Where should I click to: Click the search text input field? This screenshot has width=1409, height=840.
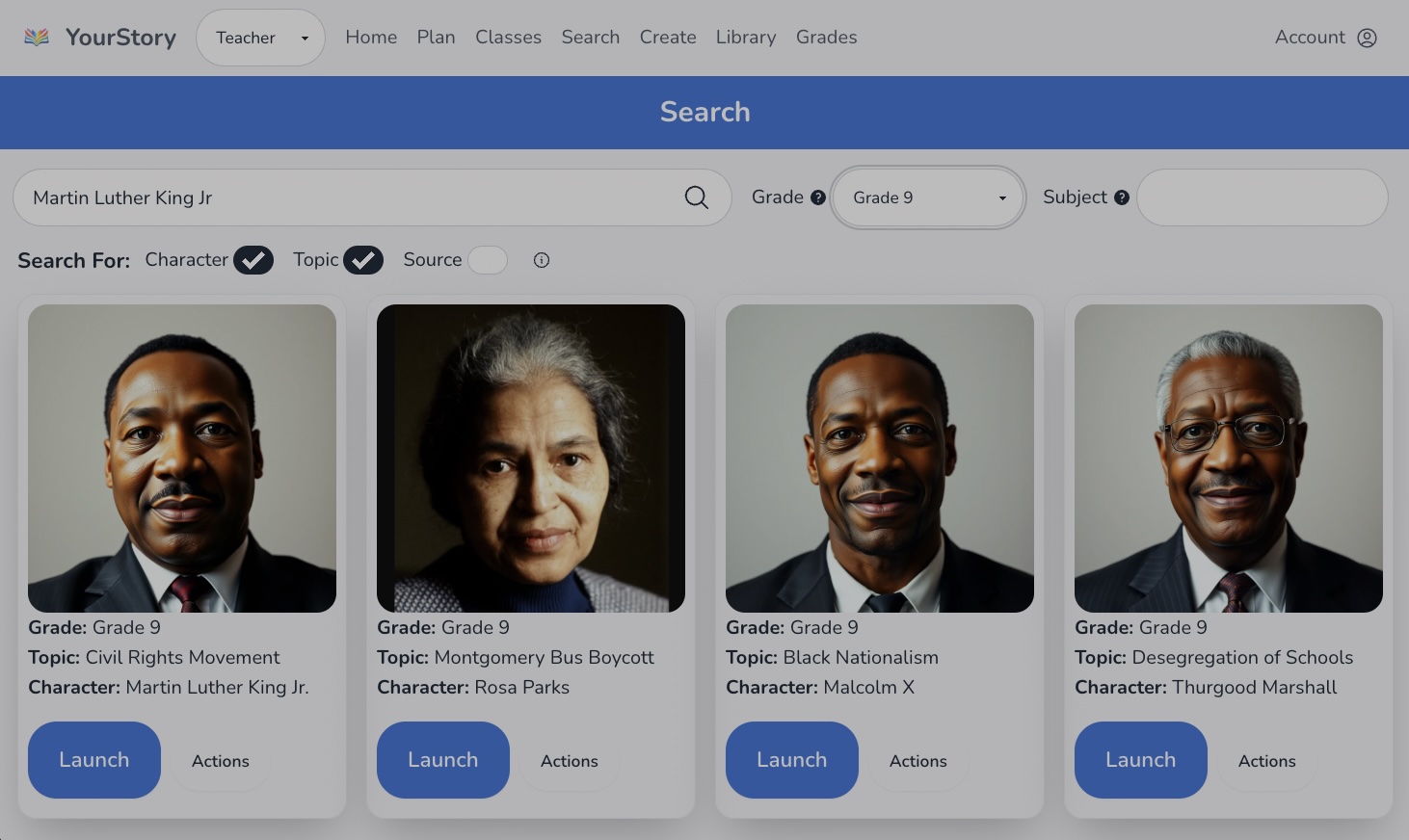pyautogui.click(x=347, y=197)
